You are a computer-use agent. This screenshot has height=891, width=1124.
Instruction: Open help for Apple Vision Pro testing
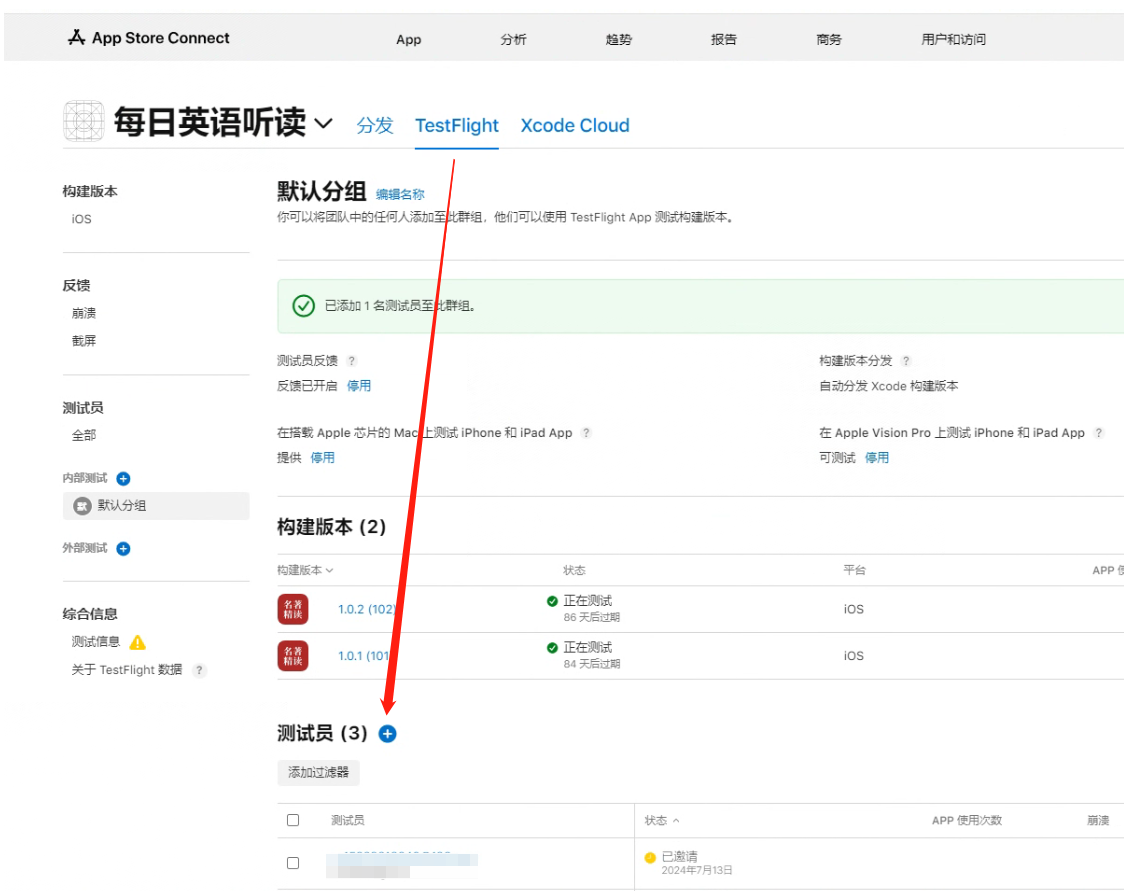1099,433
